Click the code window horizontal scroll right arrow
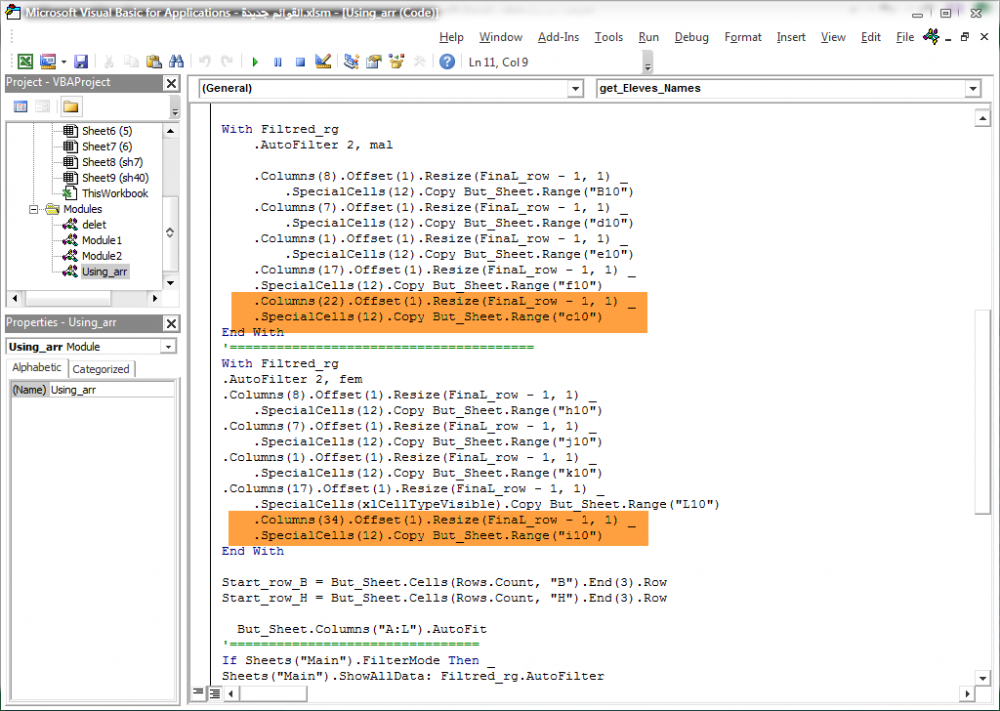The image size is (1000, 711). point(967,693)
